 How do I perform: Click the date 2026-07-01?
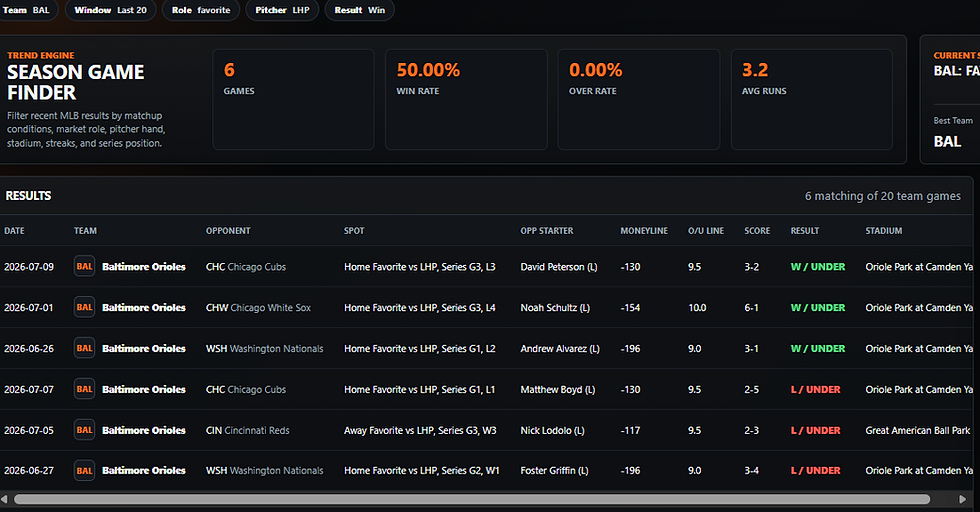coord(29,308)
